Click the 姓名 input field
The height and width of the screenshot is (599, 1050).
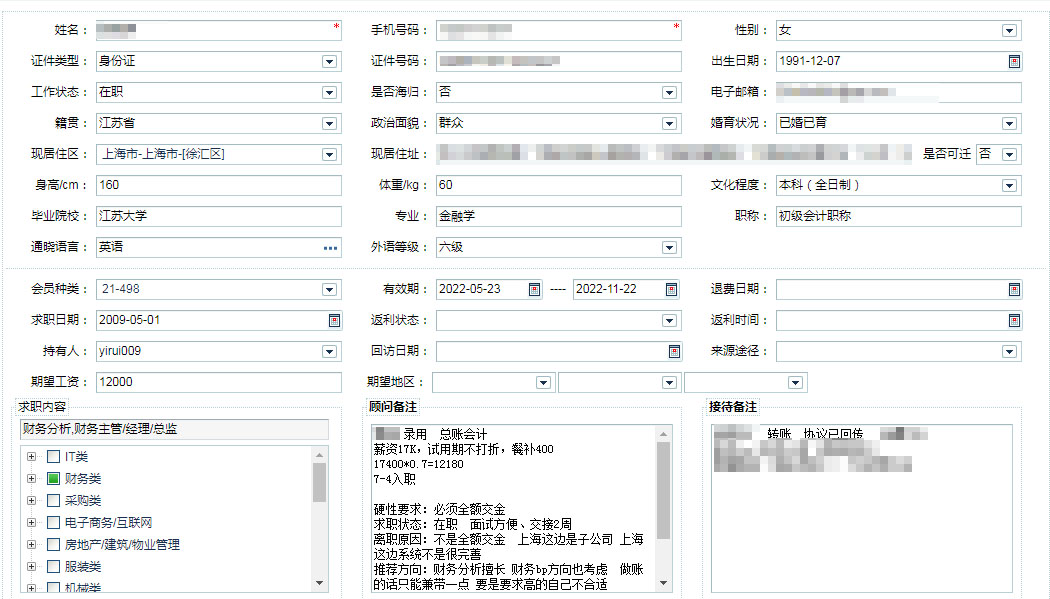pyautogui.click(x=219, y=30)
